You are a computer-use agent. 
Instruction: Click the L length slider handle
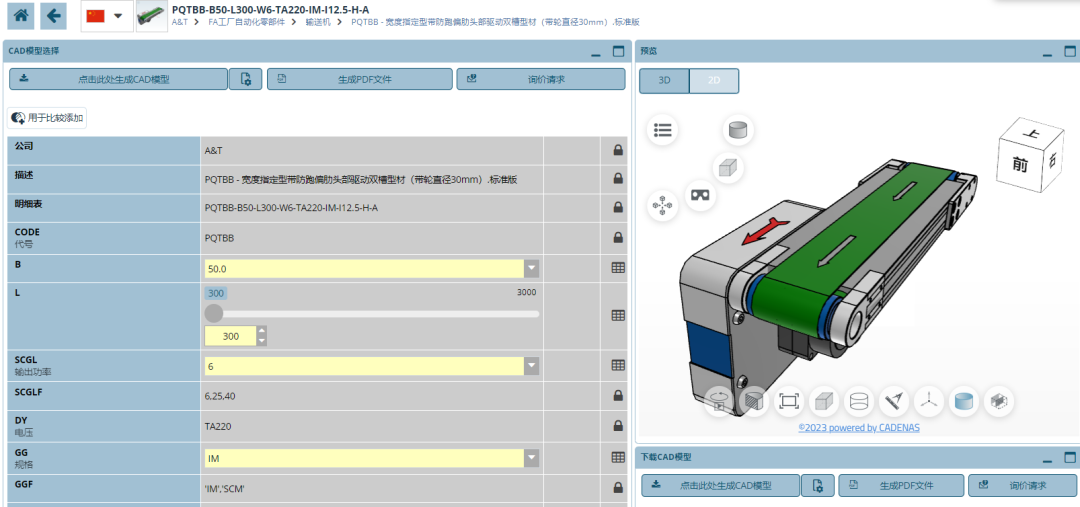coord(214,313)
